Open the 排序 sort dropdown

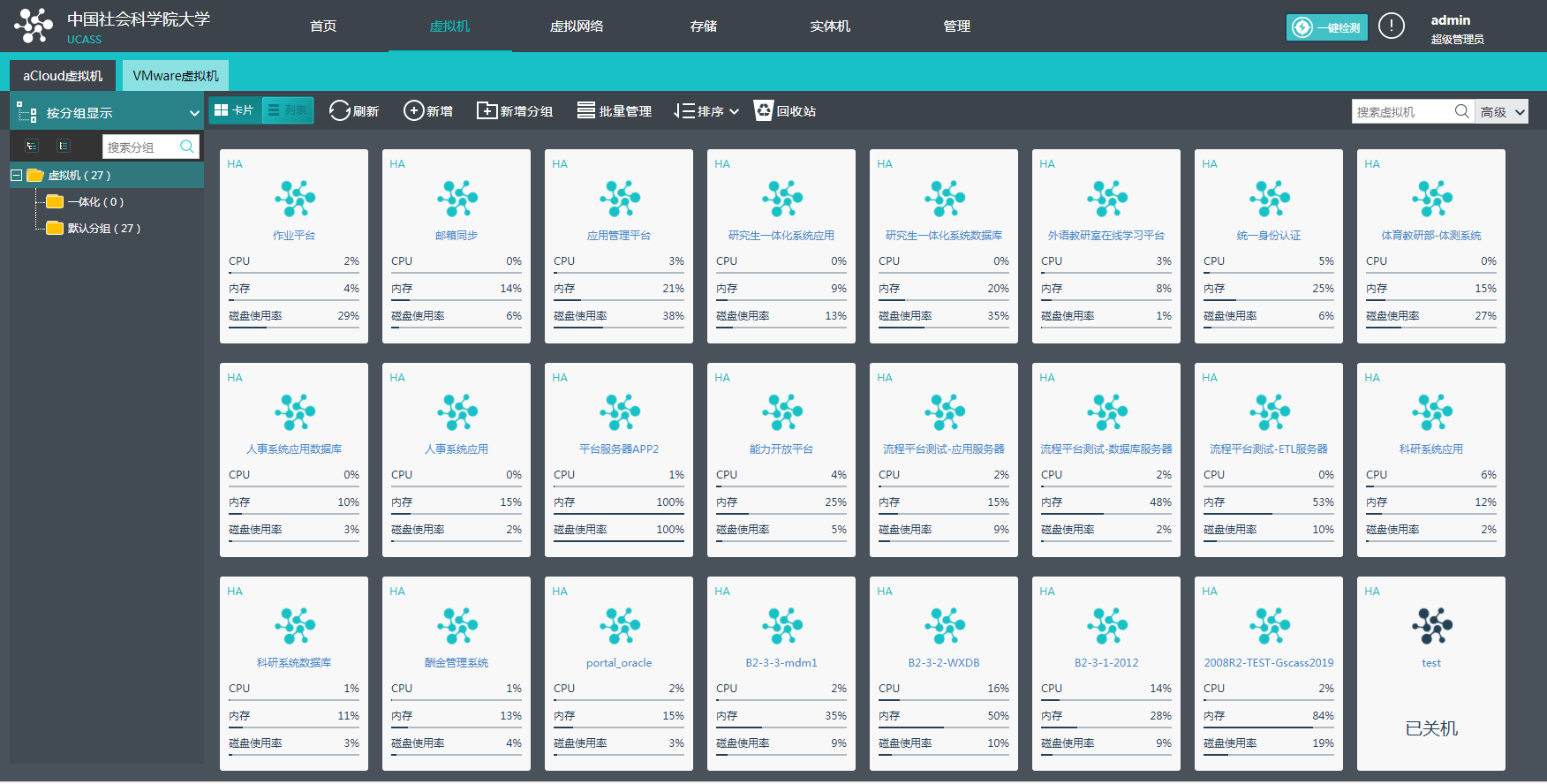pyautogui.click(x=706, y=111)
